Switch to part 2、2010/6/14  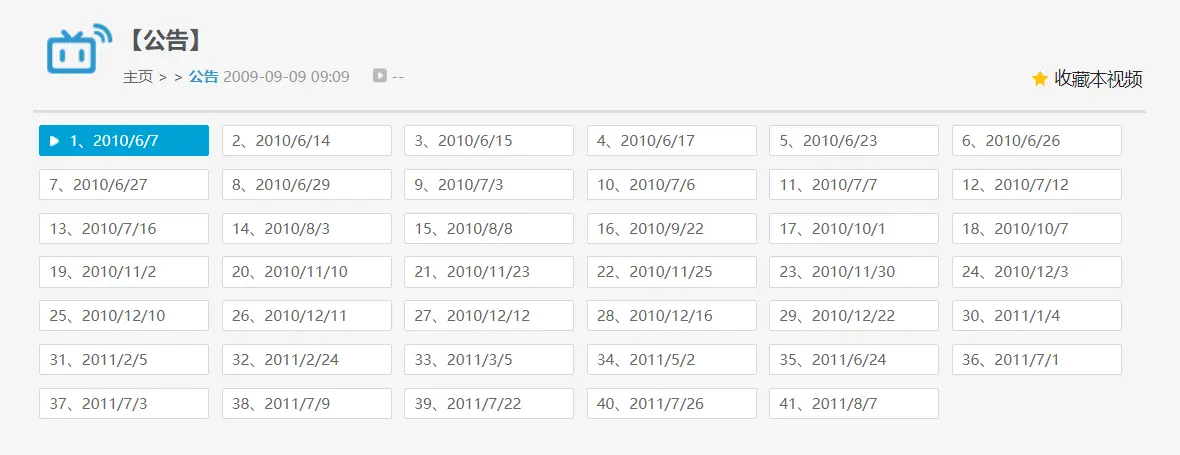point(306,141)
